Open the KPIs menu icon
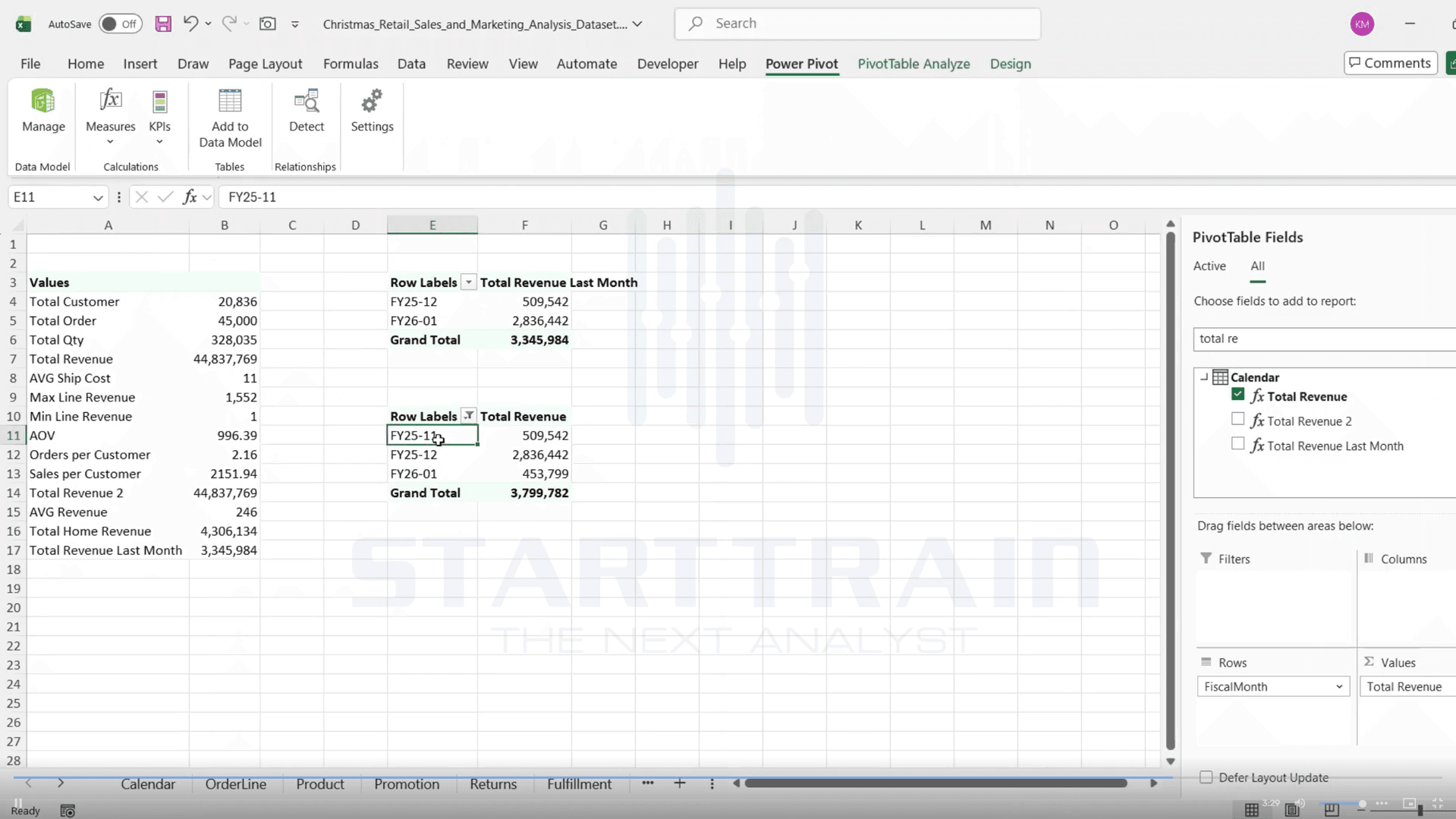 tap(159, 101)
